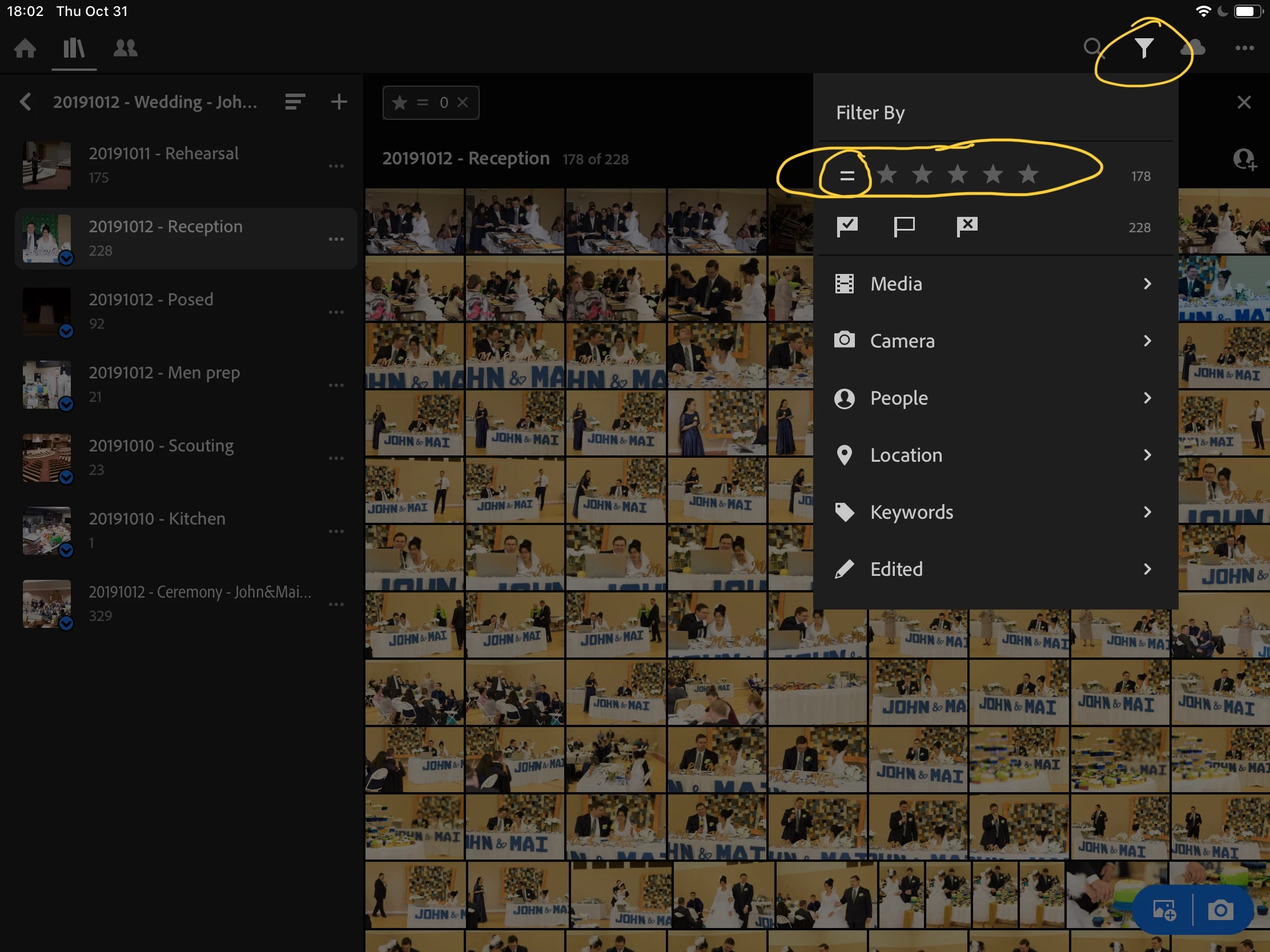The image size is (1270, 952).
Task: Set rating filter to three stars
Action: pos(957,175)
